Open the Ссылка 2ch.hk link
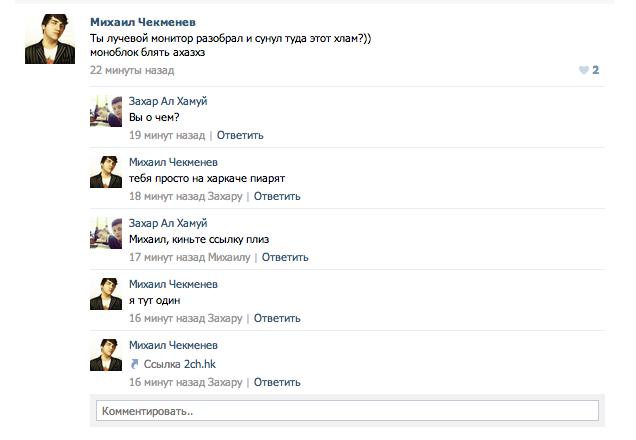 [180, 364]
